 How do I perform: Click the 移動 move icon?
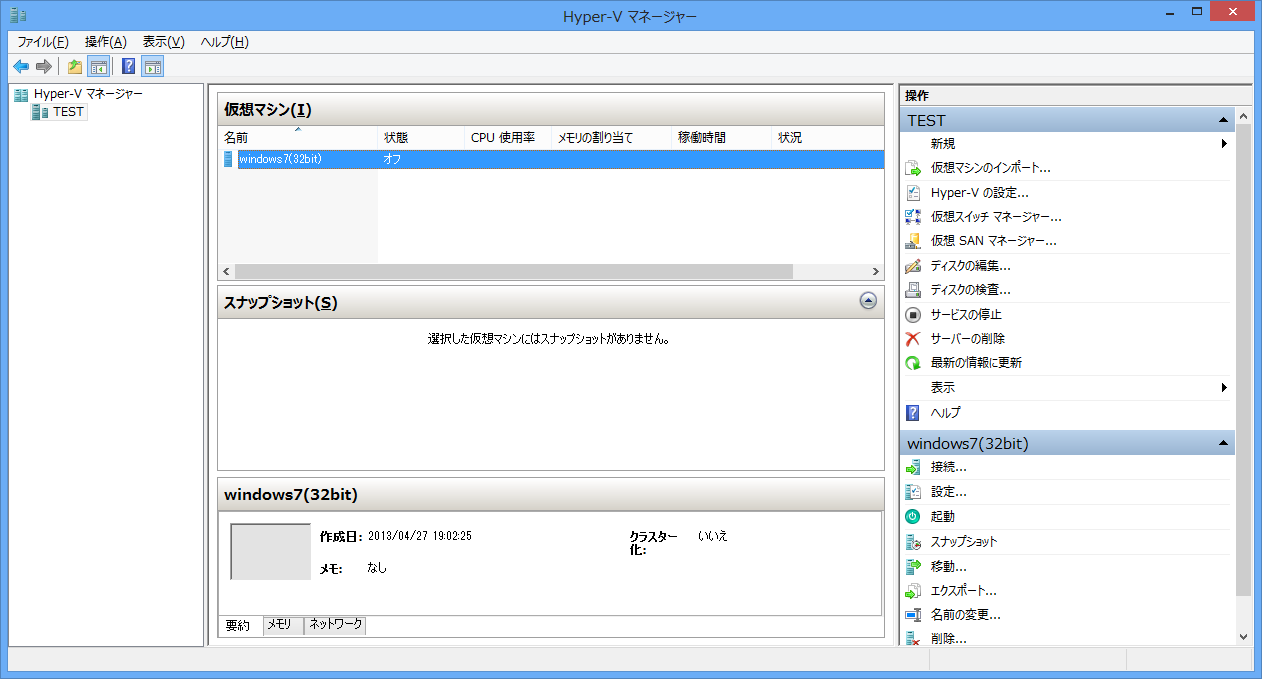912,566
